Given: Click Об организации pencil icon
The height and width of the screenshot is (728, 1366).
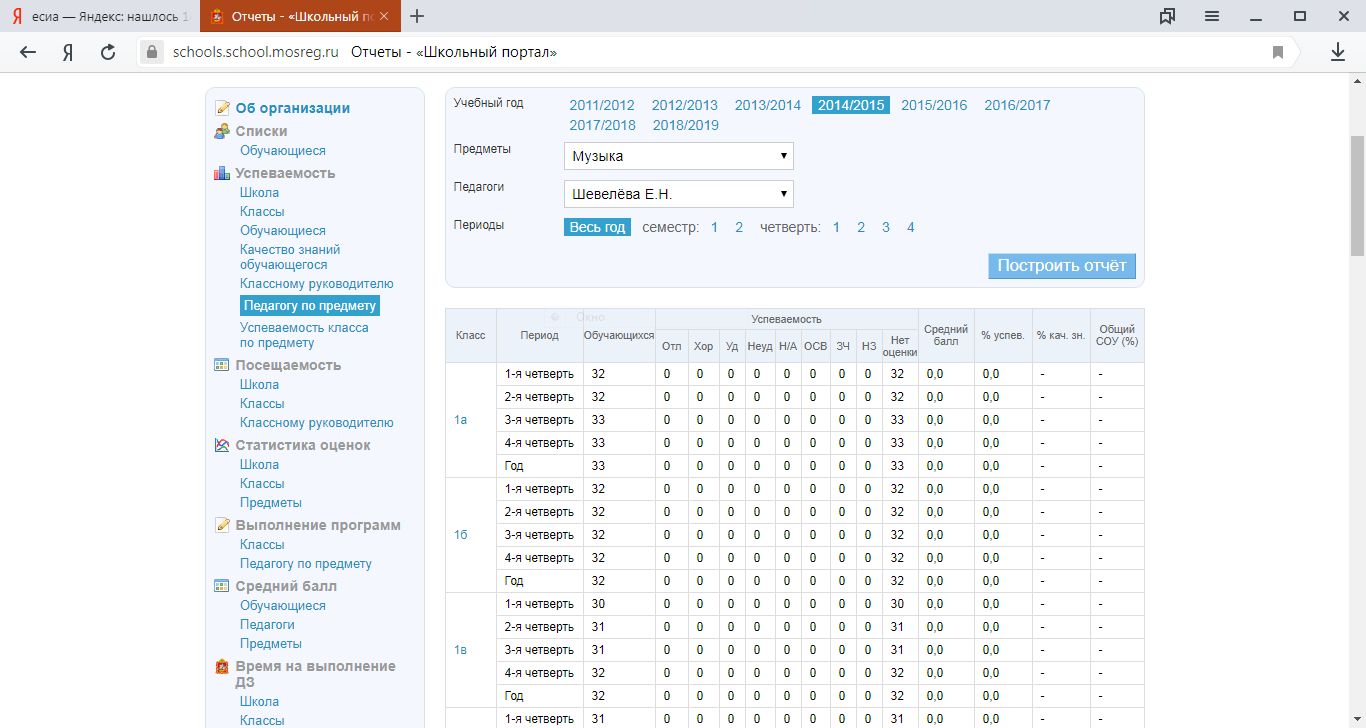Looking at the screenshot, I should pos(222,108).
